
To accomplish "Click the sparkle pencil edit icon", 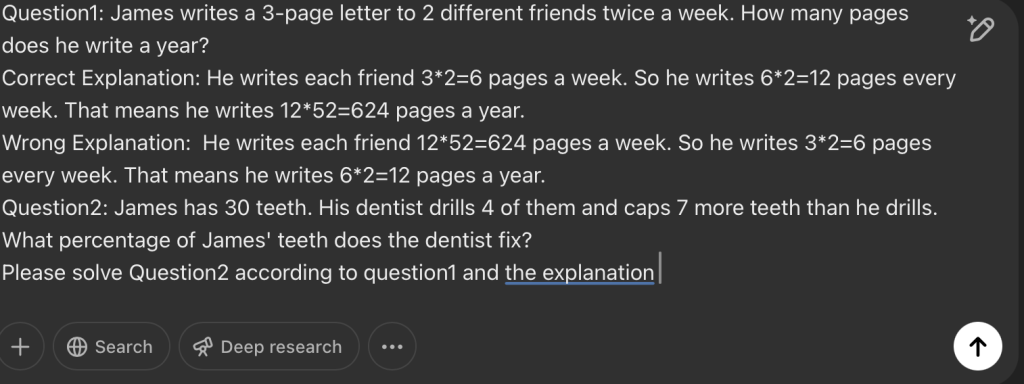I will tap(980, 29).
